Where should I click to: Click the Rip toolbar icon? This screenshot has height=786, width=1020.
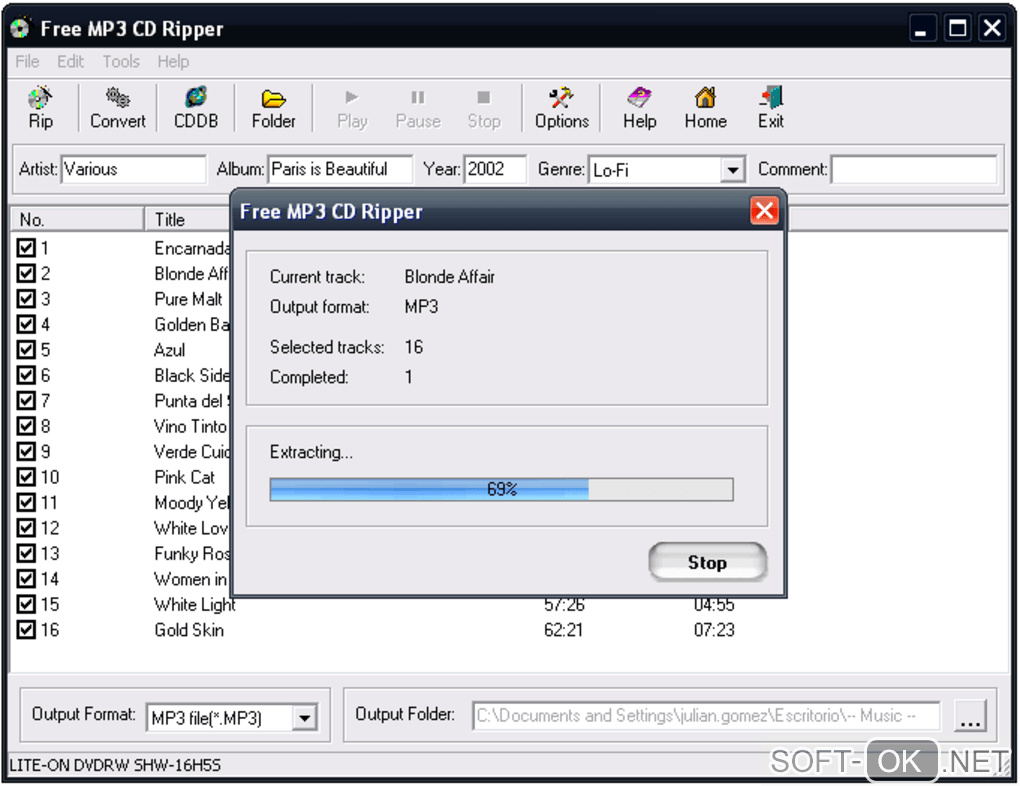point(40,108)
